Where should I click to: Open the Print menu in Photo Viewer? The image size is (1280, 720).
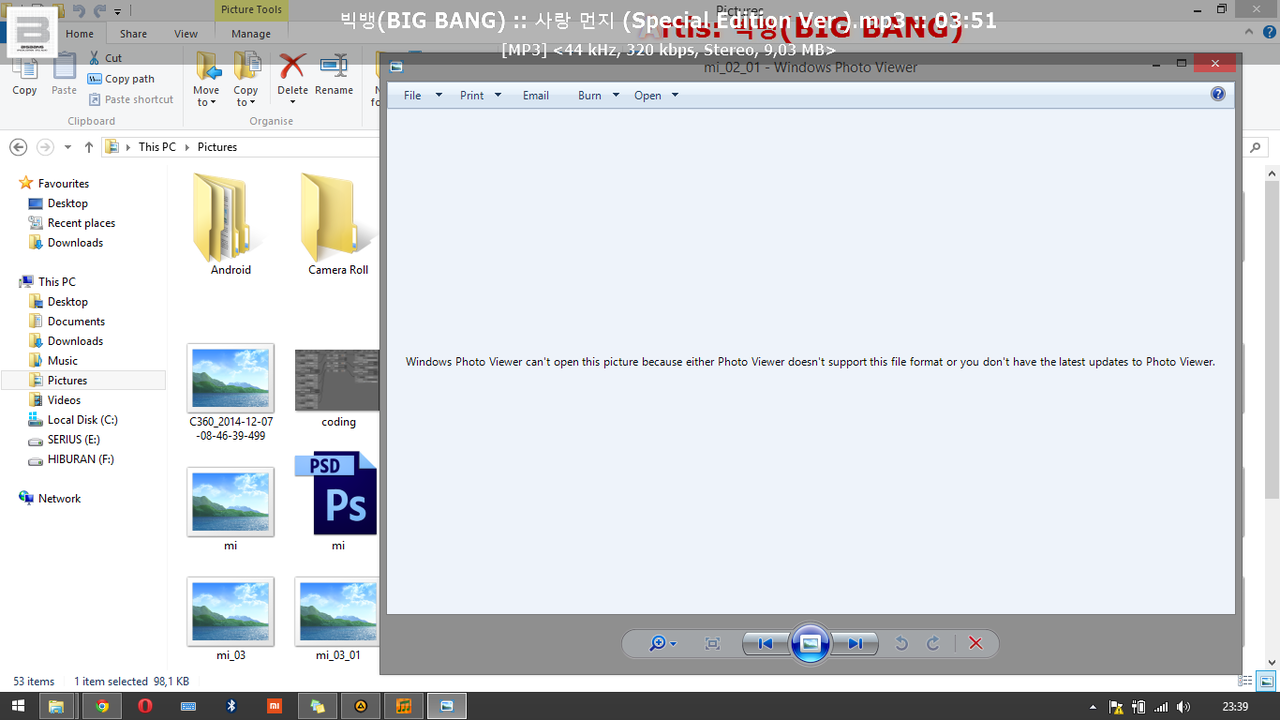pyautogui.click(x=480, y=95)
